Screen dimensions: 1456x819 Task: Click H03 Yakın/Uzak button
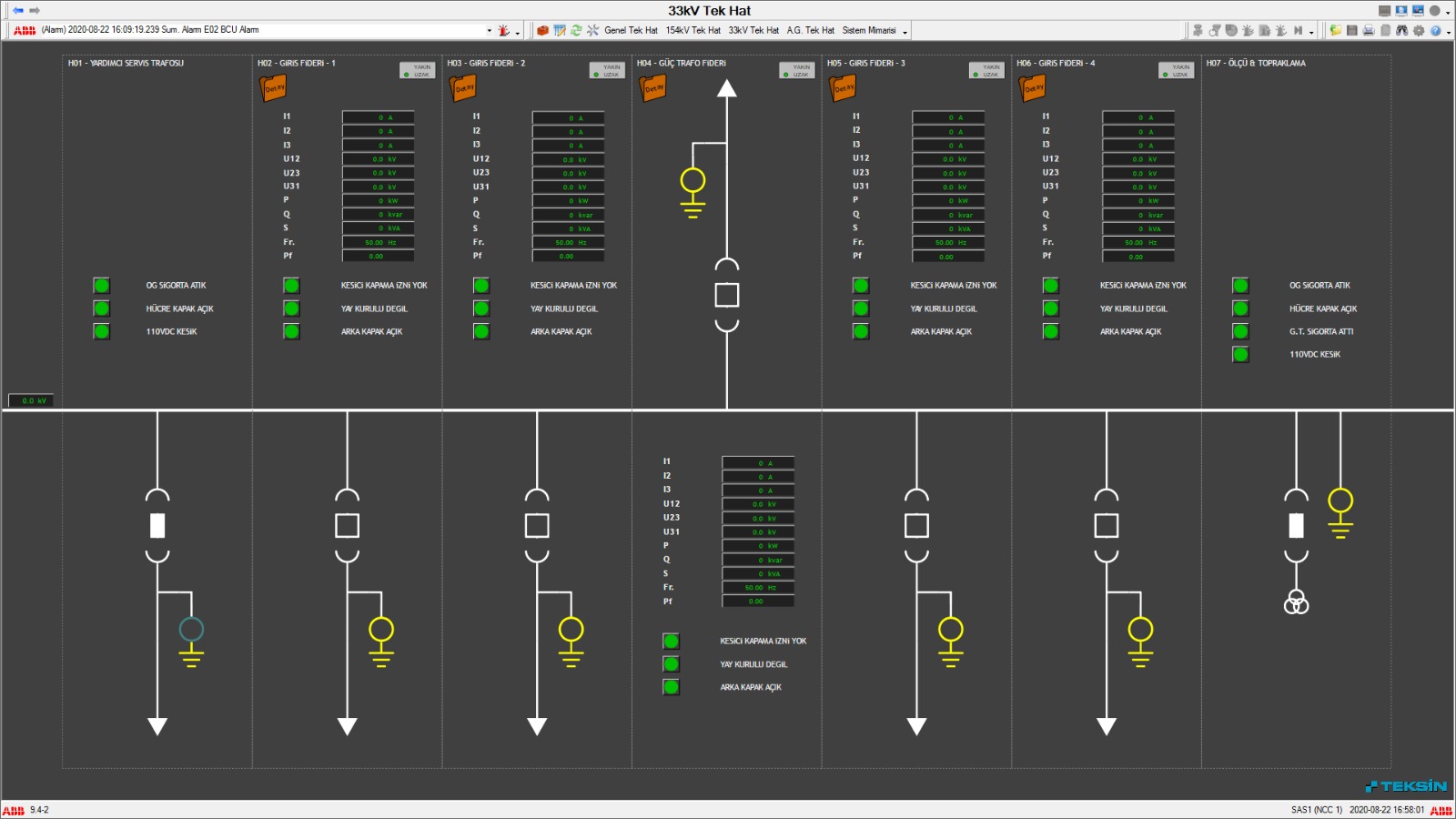point(607,70)
